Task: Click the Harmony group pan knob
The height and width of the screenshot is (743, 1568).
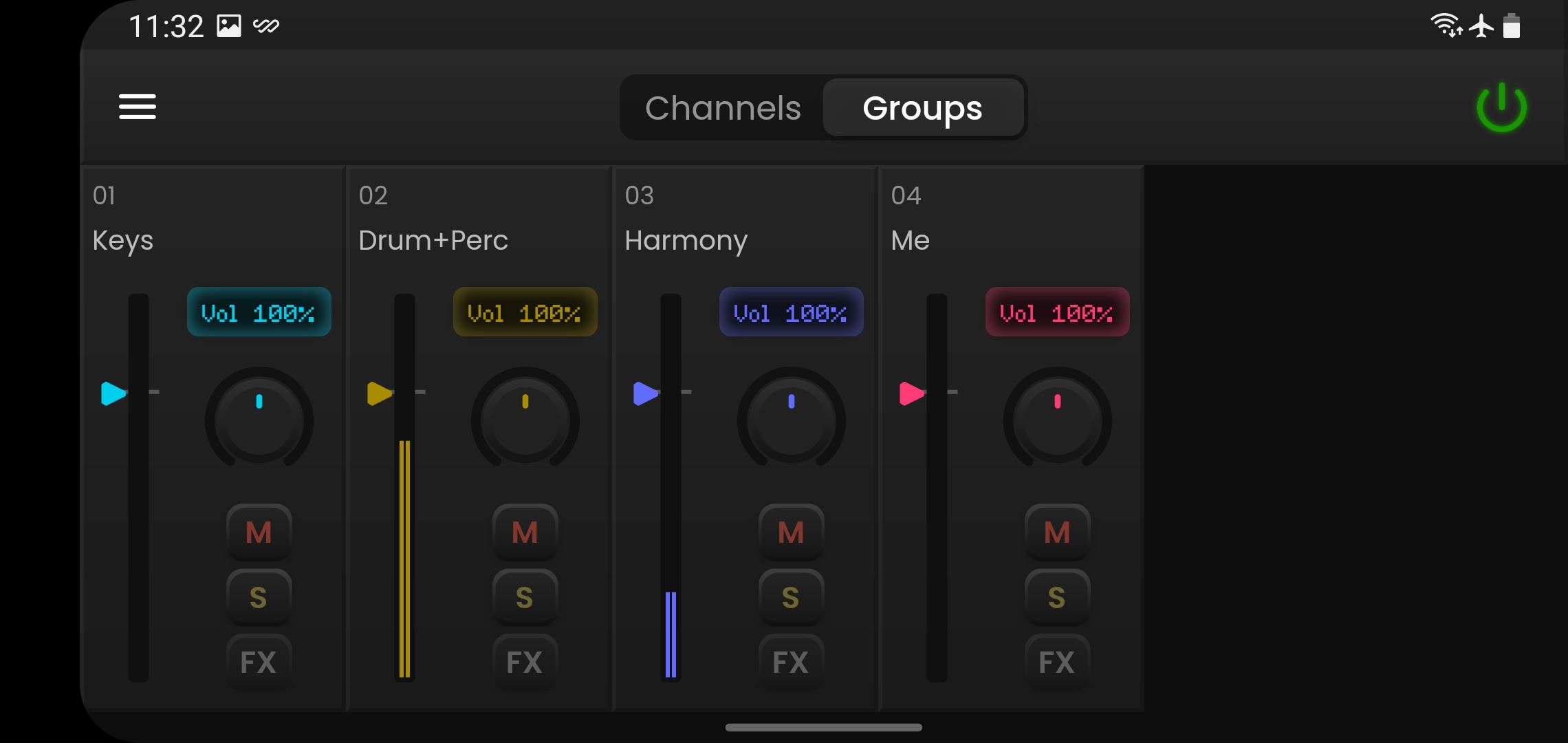Action: [791, 420]
